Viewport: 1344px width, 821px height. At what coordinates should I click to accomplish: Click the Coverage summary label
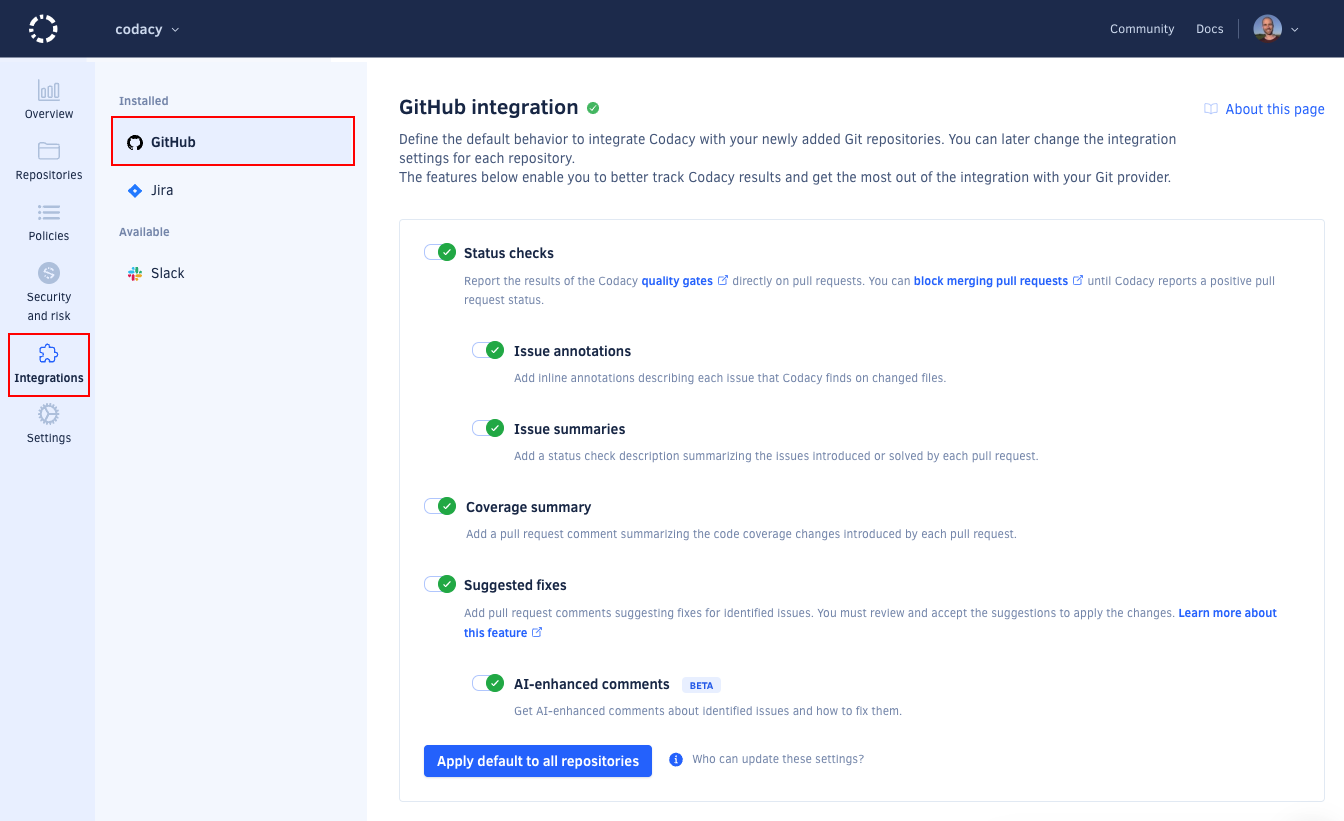pos(528,507)
